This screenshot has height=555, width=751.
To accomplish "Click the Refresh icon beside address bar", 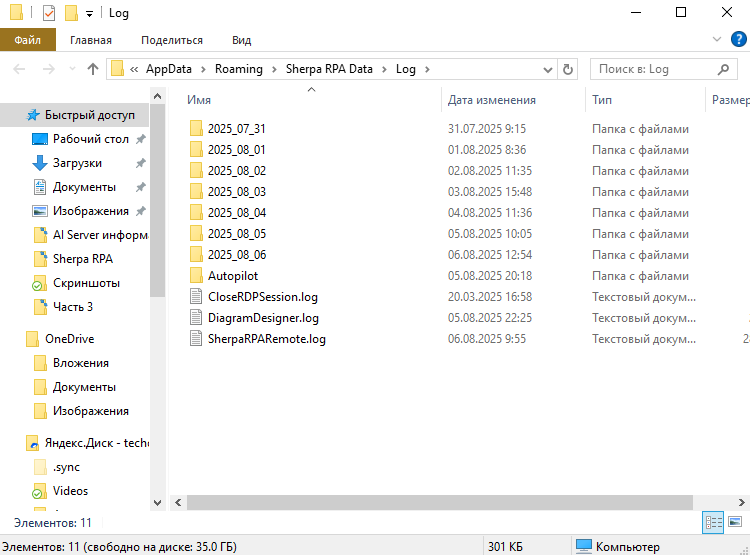I will pyautogui.click(x=568, y=69).
